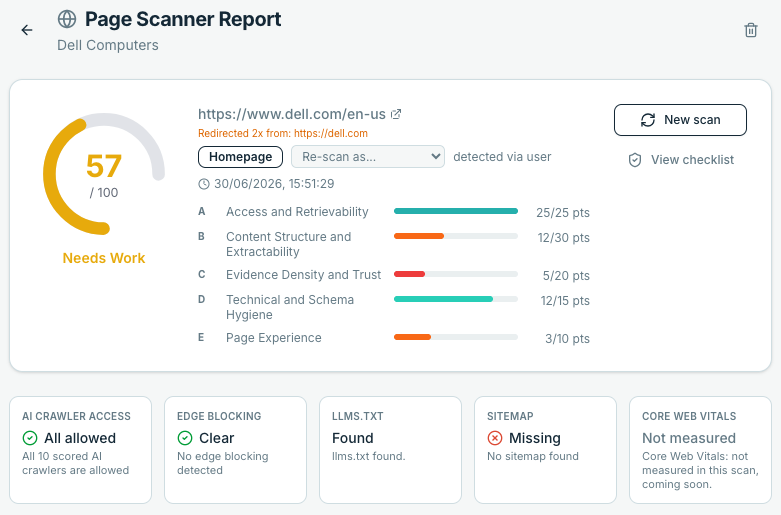The image size is (781, 515).
Task: Open View checklist link
Action: click(680, 160)
